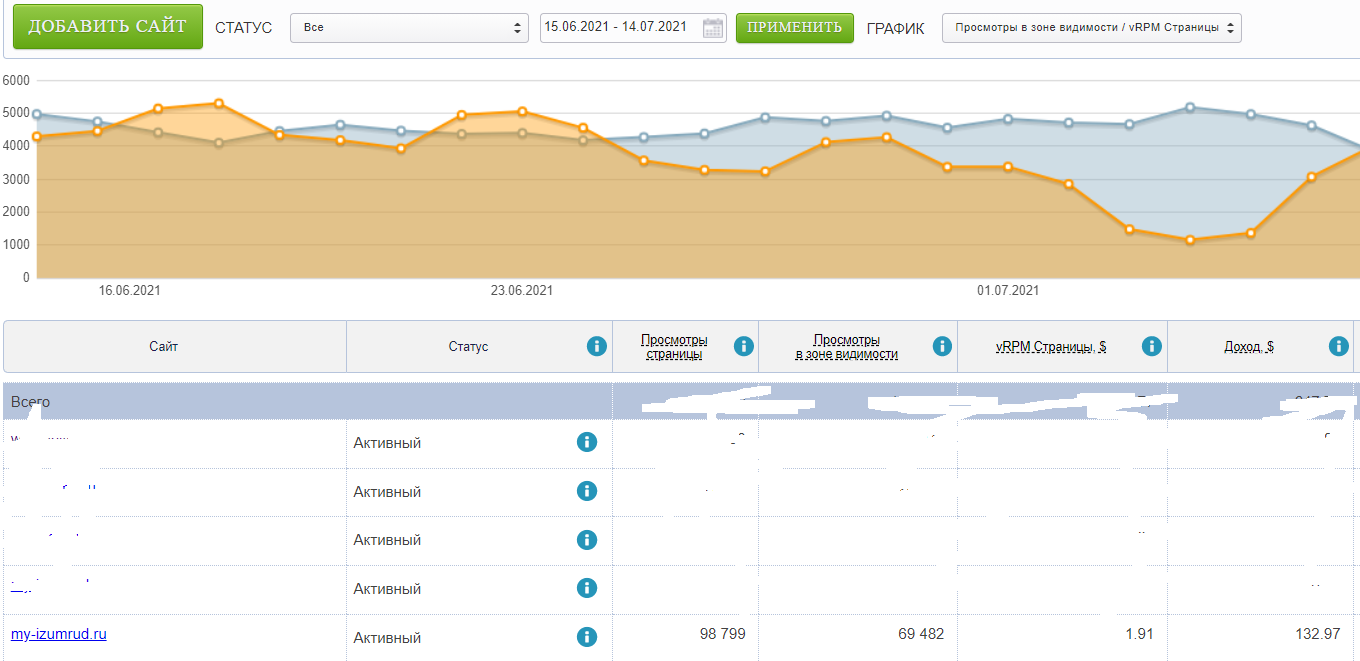Image resolution: width=1360 pixels, height=661 pixels.
Task: Open the my-izumrud.ru site link
Action: click(x=58, y=634)
